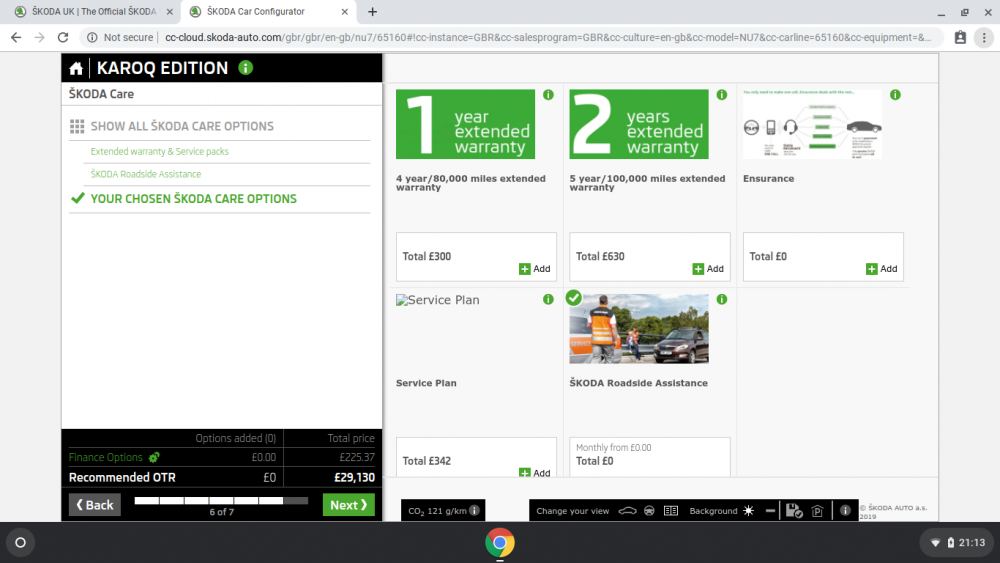Open the Chrome menu
This screenshot has width=1000, height=563.
coord(984,38)
